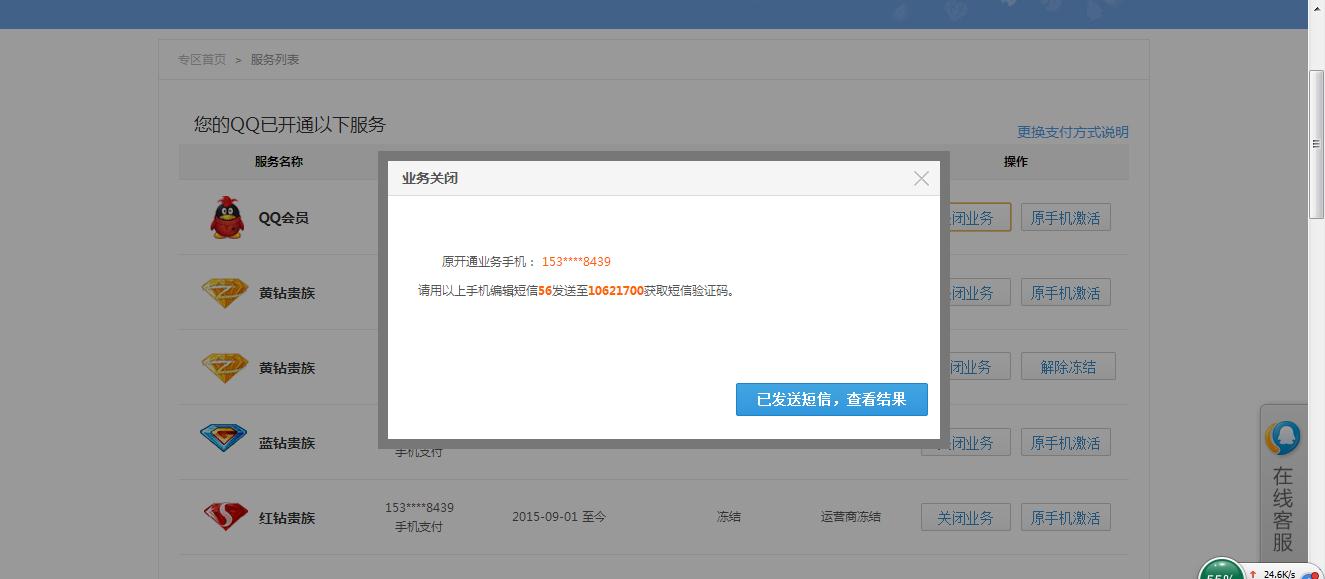The width and height of the screenshot is (1325, 579).
Task: Click 关闭业务 for 红钻贵族
Action: 965,518
